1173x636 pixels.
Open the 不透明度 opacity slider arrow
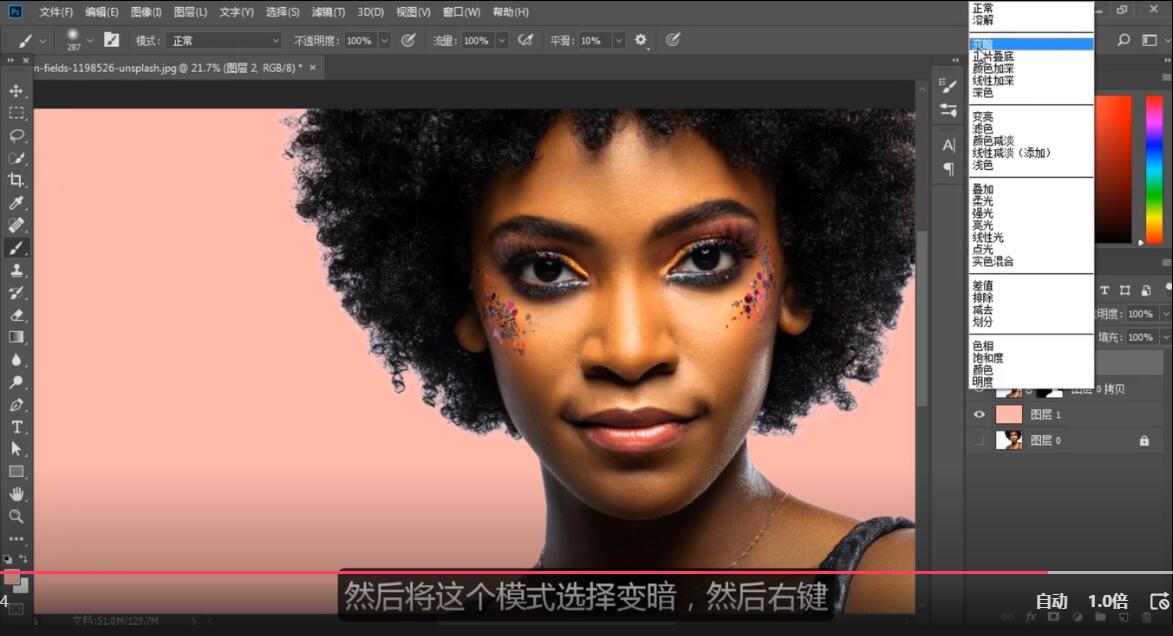pos(385,40)
